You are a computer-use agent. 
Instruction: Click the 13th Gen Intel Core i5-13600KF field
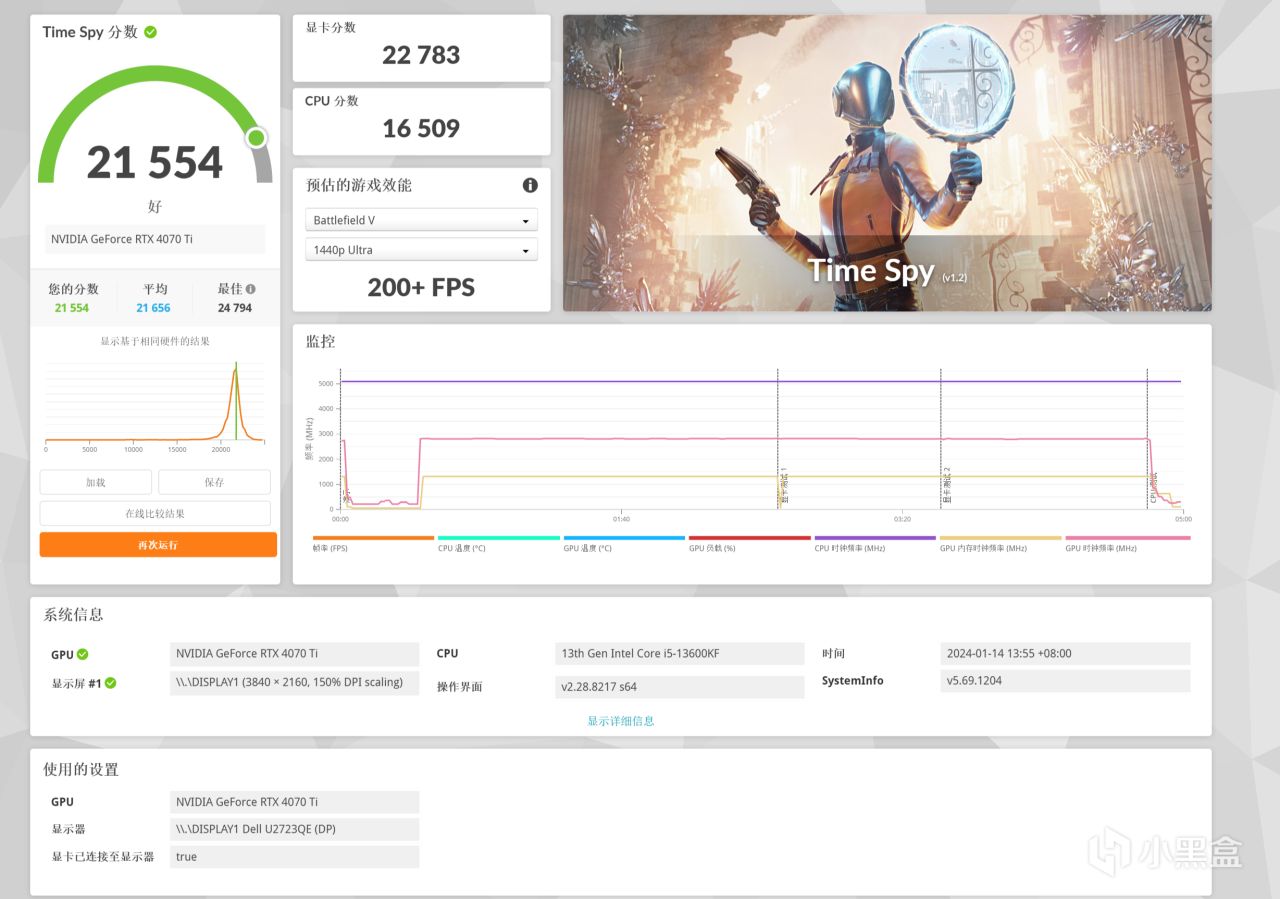(680, 654)
